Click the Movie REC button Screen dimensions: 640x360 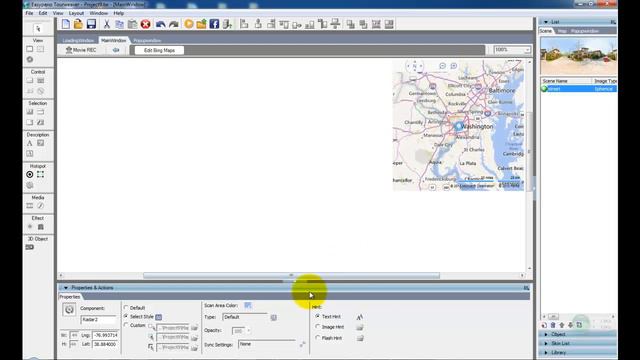pos(81,50)
